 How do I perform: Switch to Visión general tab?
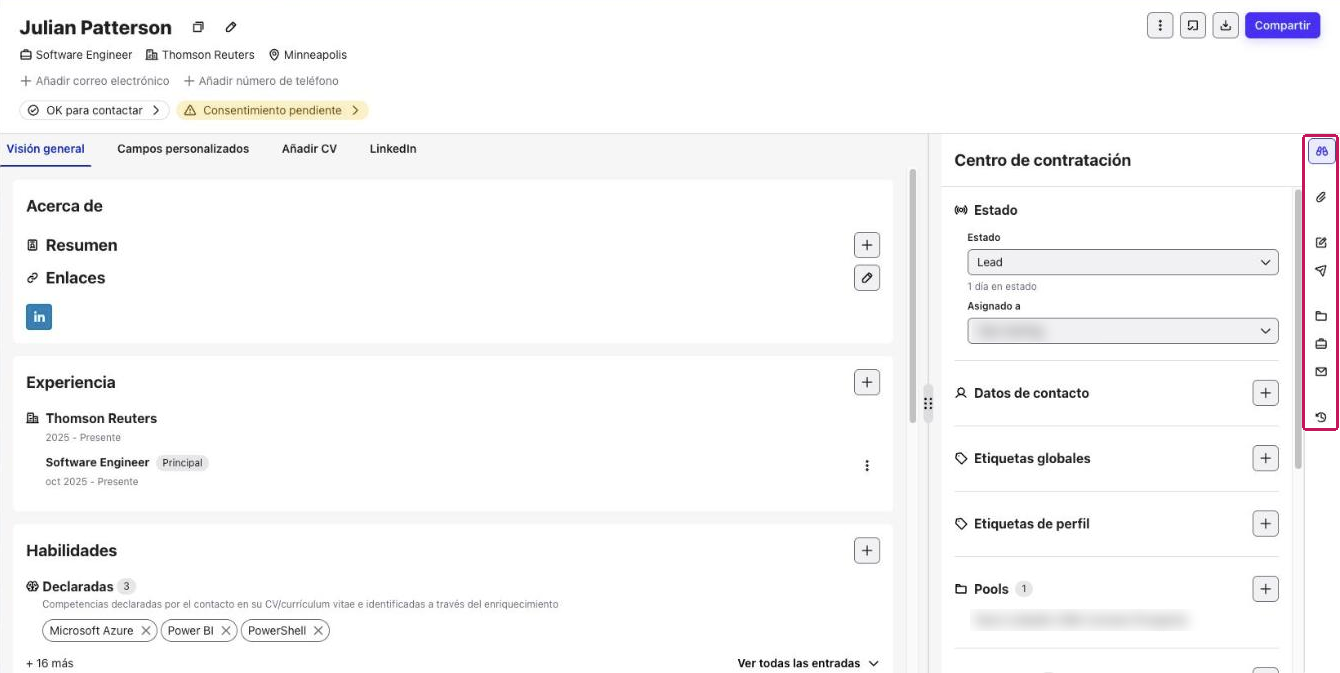45,149
